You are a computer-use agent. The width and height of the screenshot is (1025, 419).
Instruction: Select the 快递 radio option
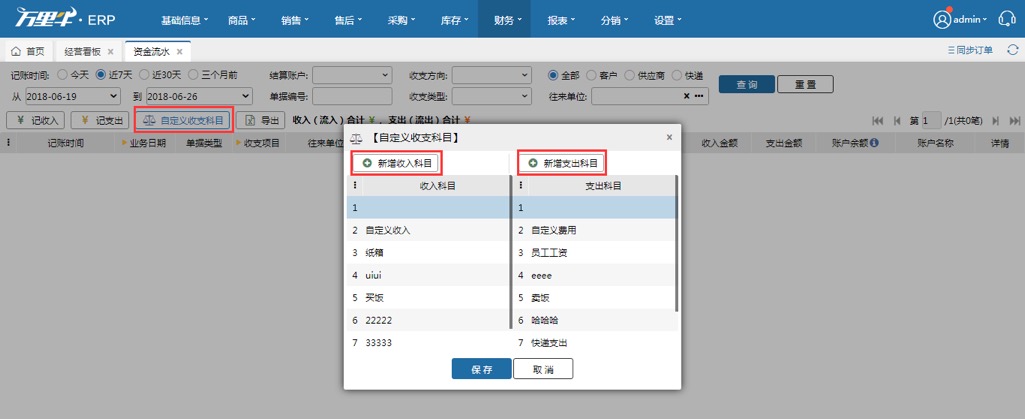[x=677, y=75]
